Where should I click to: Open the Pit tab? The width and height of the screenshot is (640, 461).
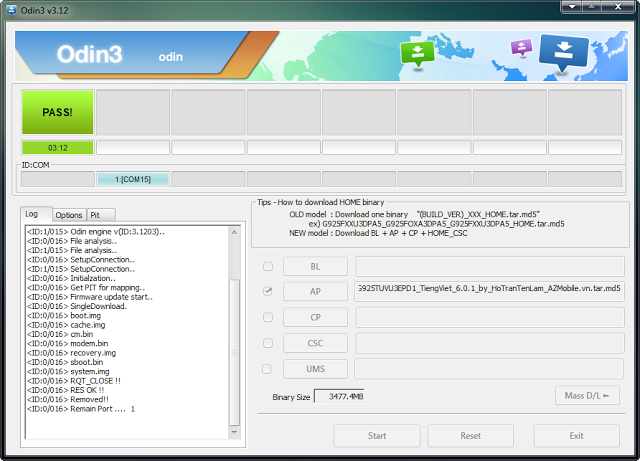pyautogui.click(x=96, y=215)
